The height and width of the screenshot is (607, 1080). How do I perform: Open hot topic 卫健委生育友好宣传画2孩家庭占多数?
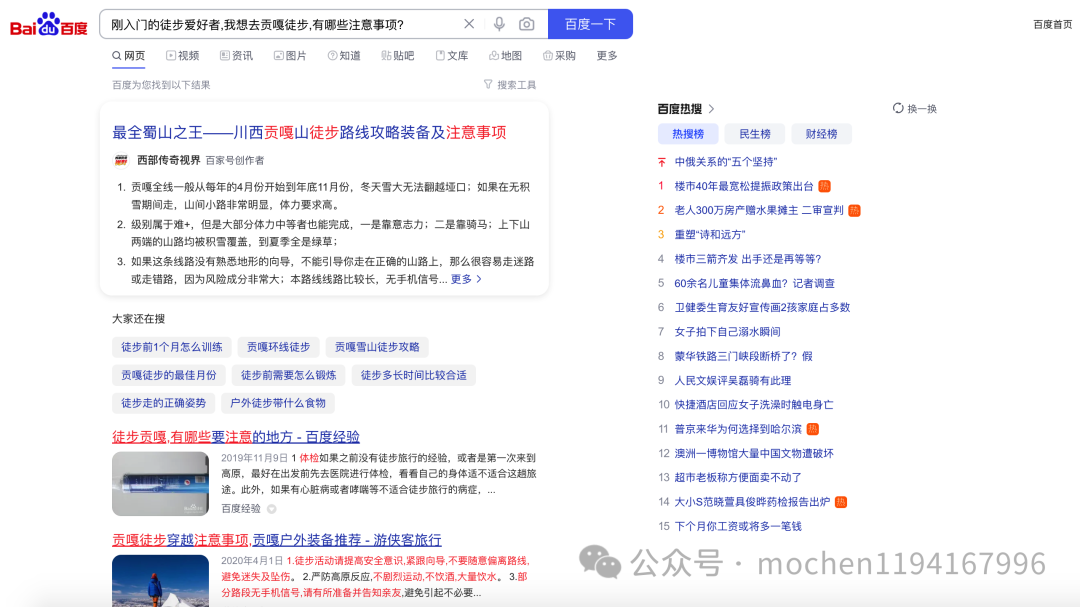pyautogui.click(x=762, y=307)
